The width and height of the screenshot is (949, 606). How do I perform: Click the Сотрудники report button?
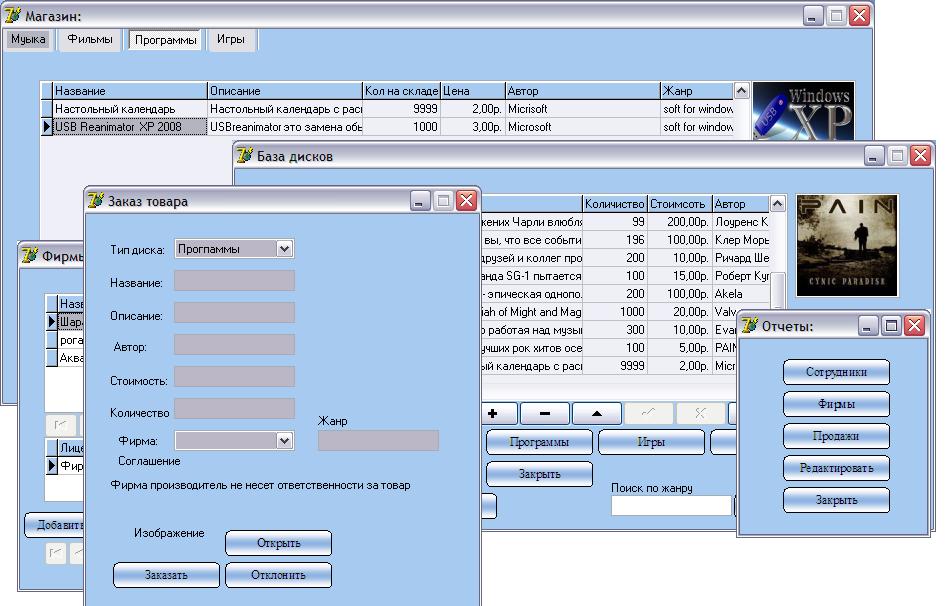836,373
